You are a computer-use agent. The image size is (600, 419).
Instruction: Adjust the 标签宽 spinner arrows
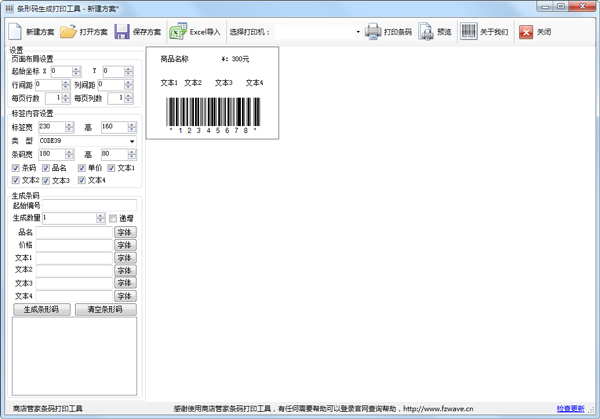[x=69, y=127]
